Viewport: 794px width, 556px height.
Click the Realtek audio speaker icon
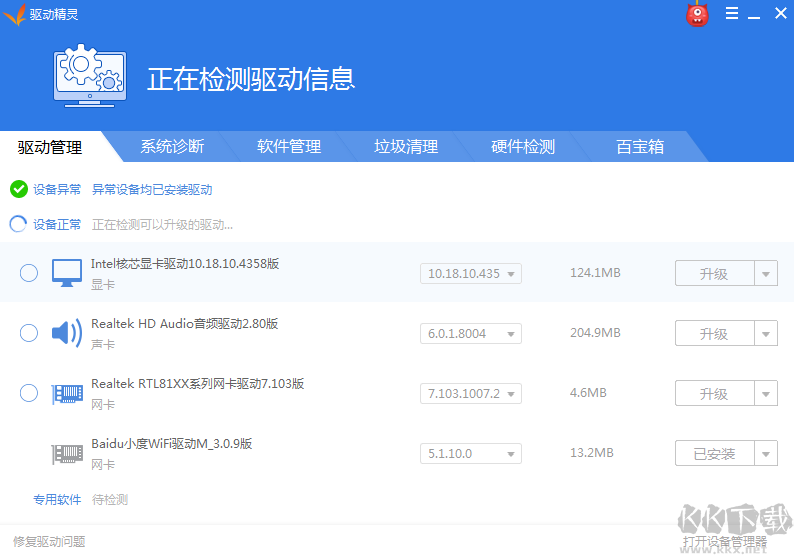click(x=67, y=333)
